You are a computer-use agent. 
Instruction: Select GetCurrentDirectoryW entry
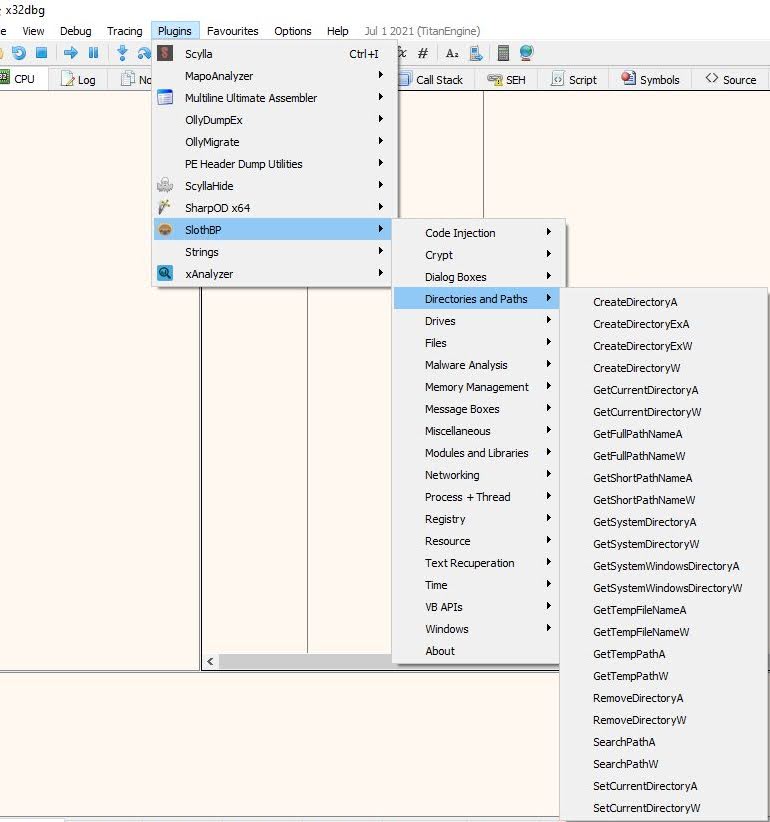(664, 412)
